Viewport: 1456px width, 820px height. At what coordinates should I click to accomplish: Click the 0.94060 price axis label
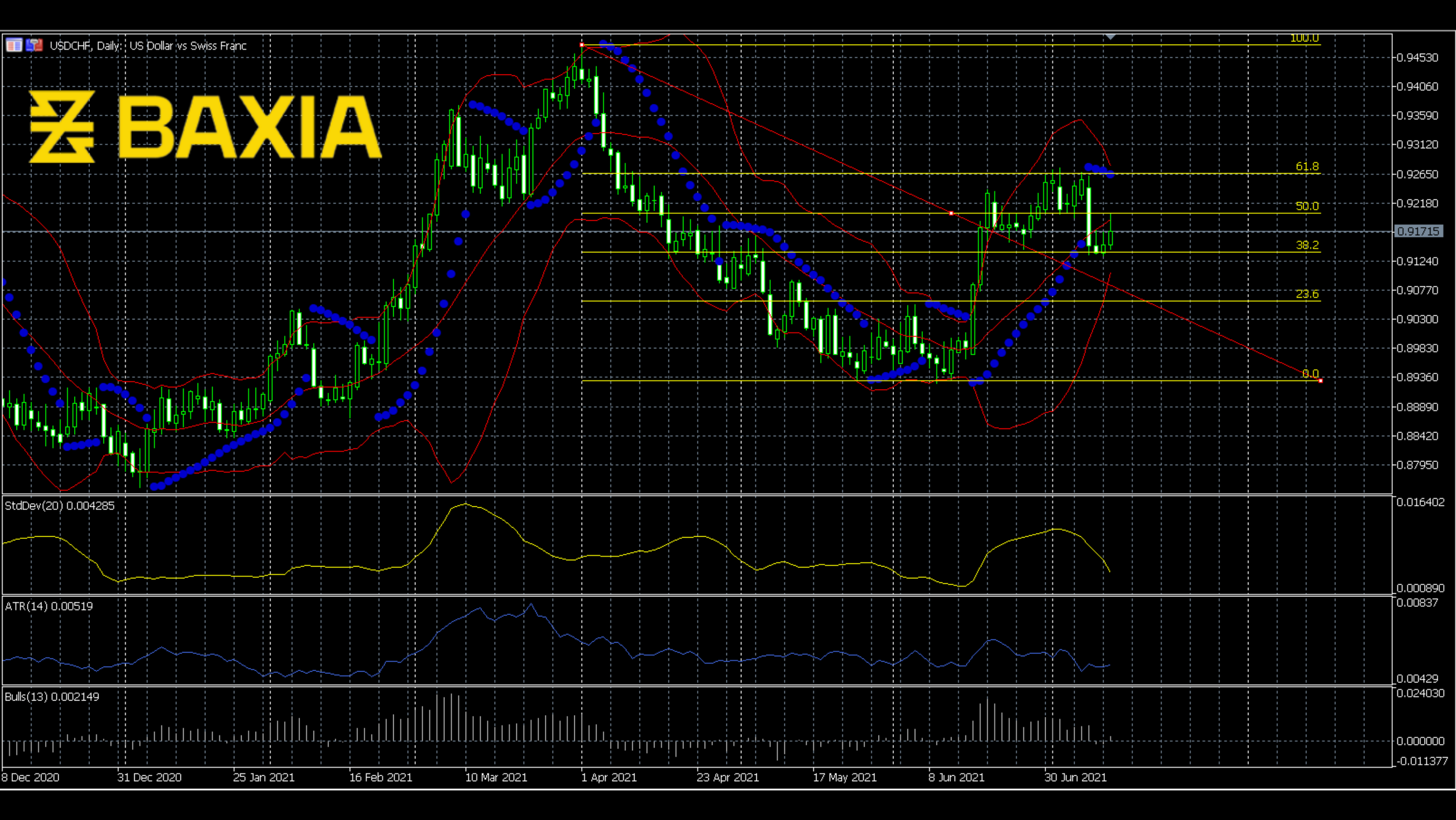[1418, 86]
